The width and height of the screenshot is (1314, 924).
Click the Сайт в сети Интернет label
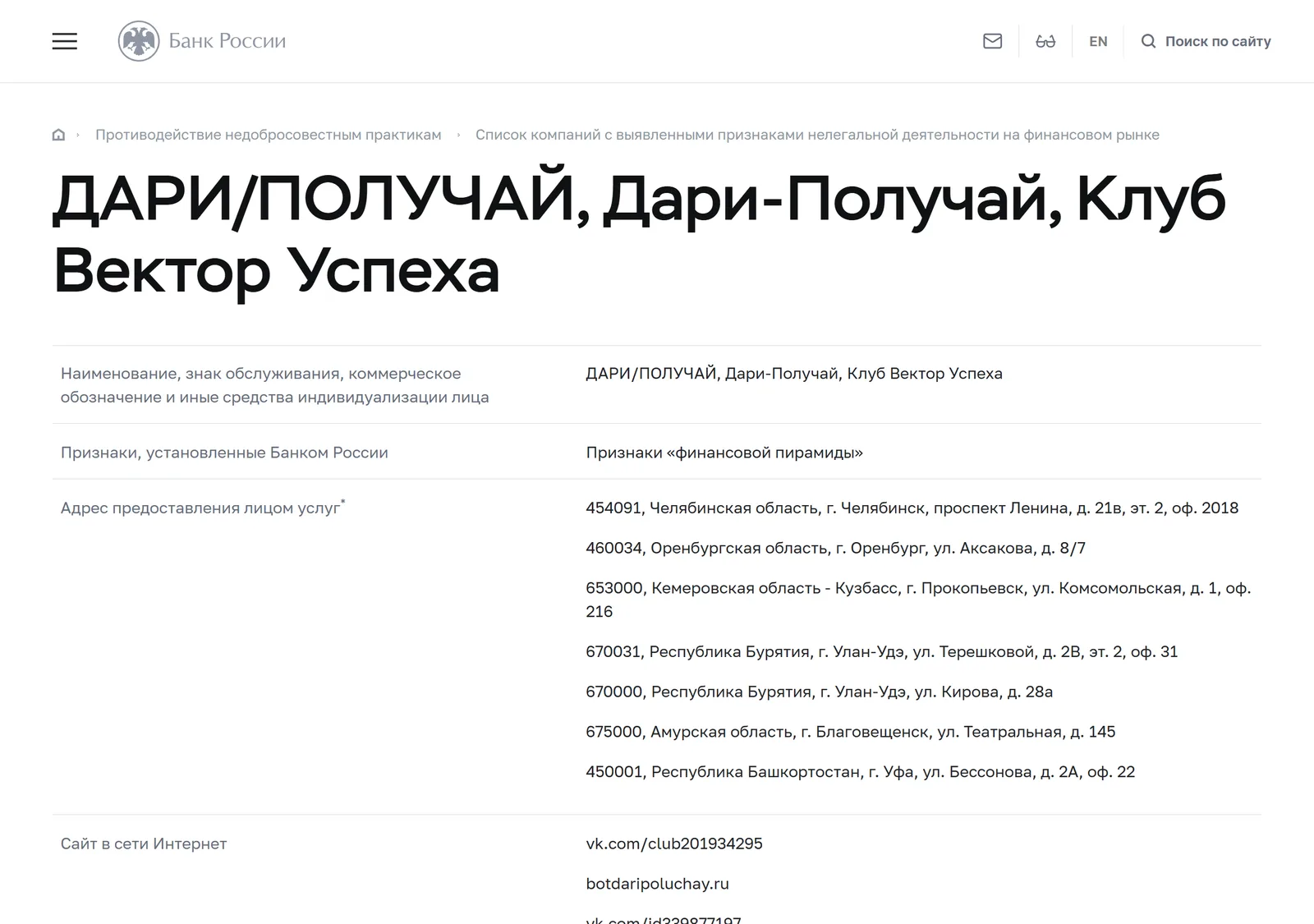144,844
